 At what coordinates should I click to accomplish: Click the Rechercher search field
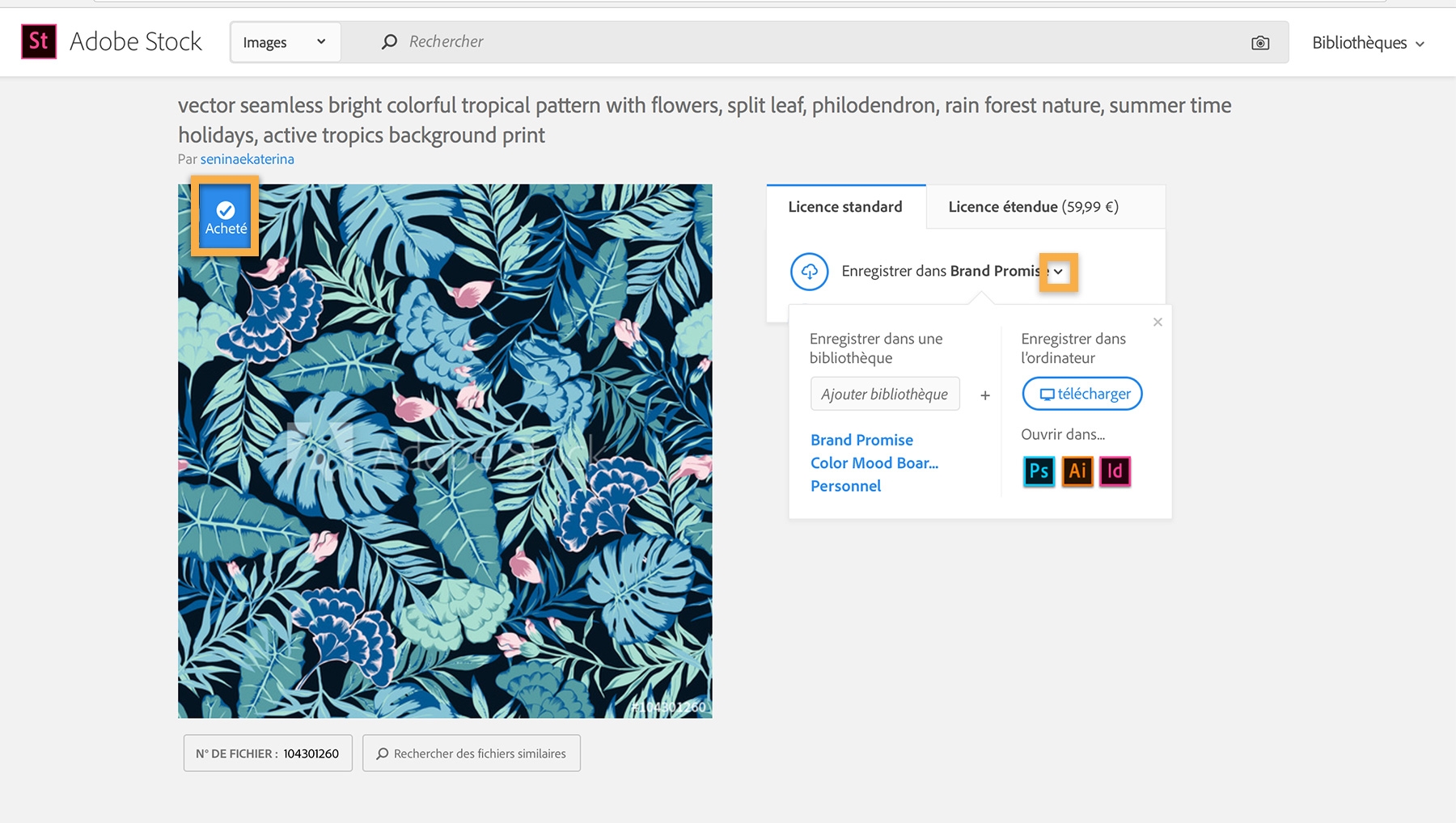click(x=809, y=42)
